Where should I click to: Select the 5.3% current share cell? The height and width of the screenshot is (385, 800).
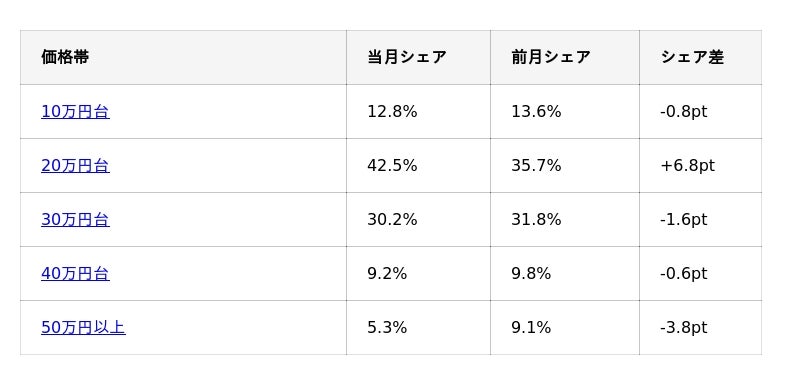[418, 327]
